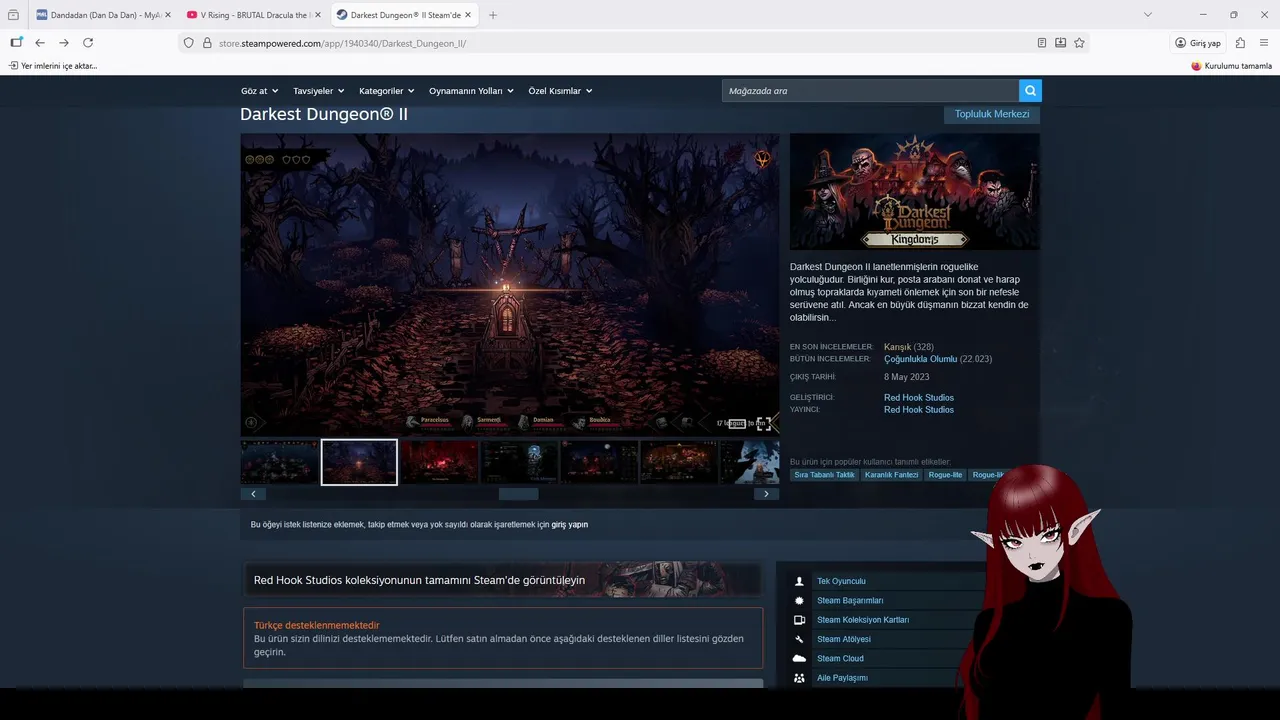
Task: Click the Aile Paylaşımı family sharing icon
Action: tap(799, 678)
